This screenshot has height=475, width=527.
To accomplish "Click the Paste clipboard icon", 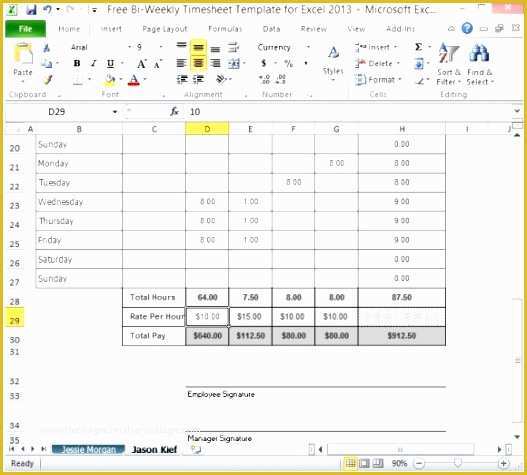I will pos(23,54).
